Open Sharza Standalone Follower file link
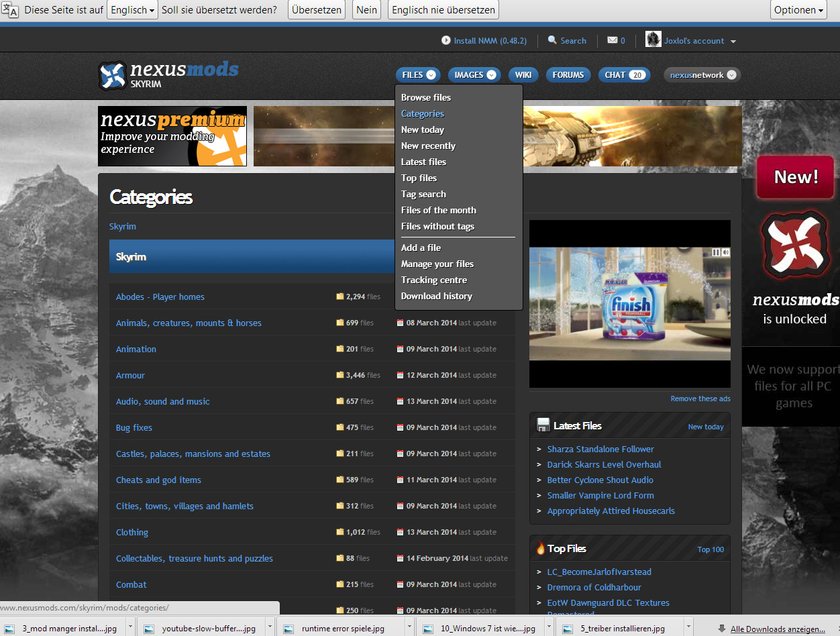This screenshot has height=636, width=840. (600, 449)
